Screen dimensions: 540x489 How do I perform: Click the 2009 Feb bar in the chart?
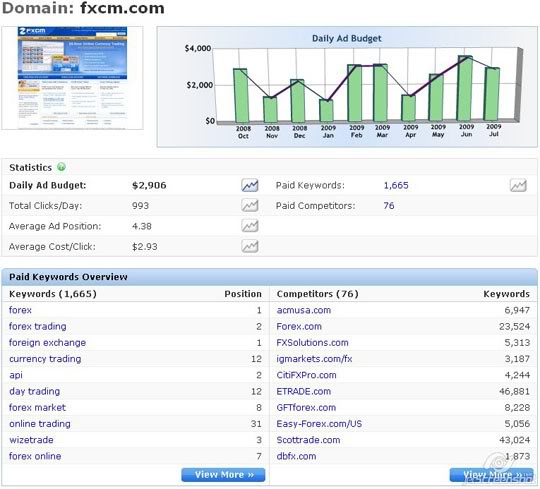click(354, 93)
